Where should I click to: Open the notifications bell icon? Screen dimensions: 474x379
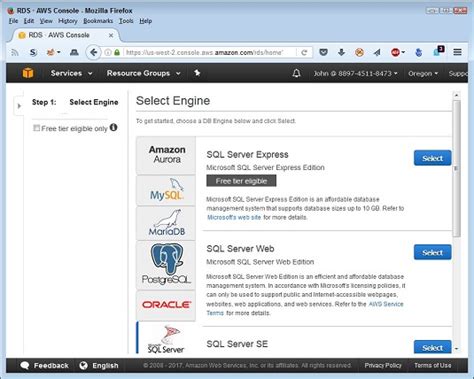[x=296, y=73]
